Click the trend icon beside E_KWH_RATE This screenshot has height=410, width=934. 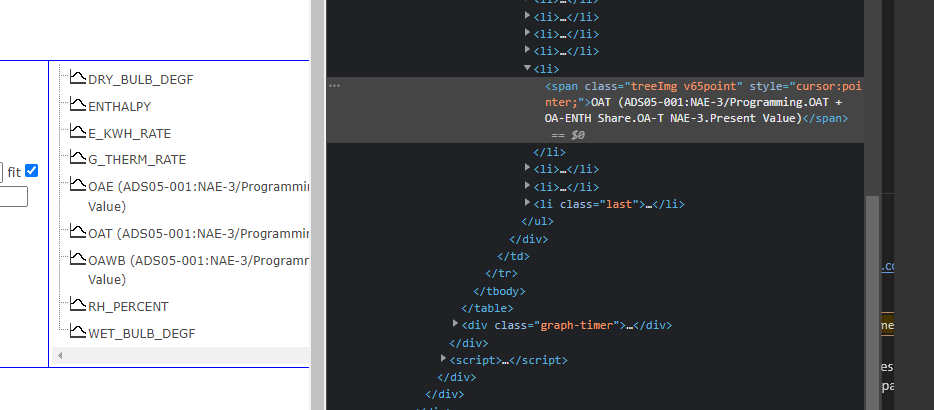tap(78, 131)
